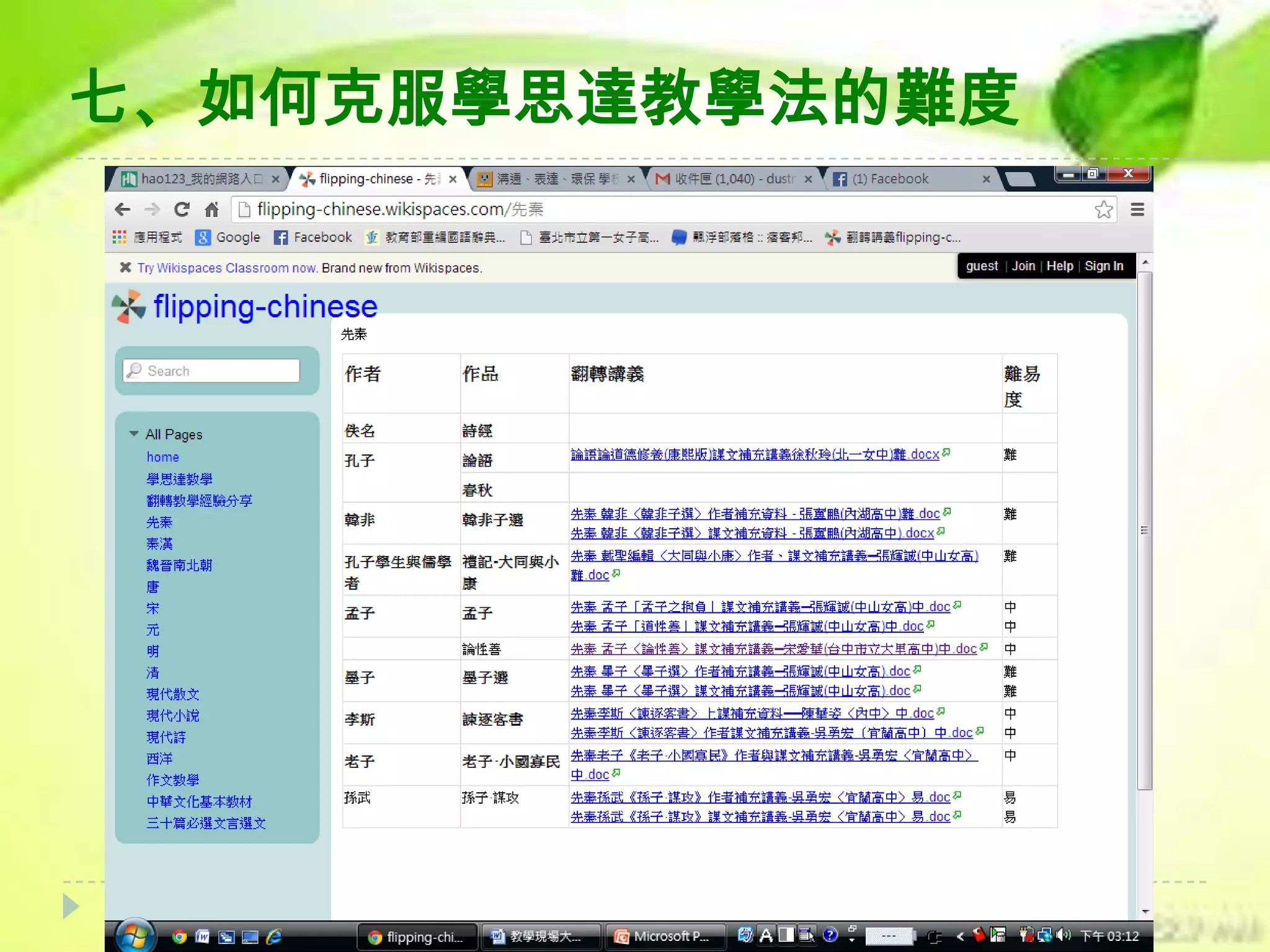
Task: Switch to 教學現場大 taskbar window
Action: 541,937
